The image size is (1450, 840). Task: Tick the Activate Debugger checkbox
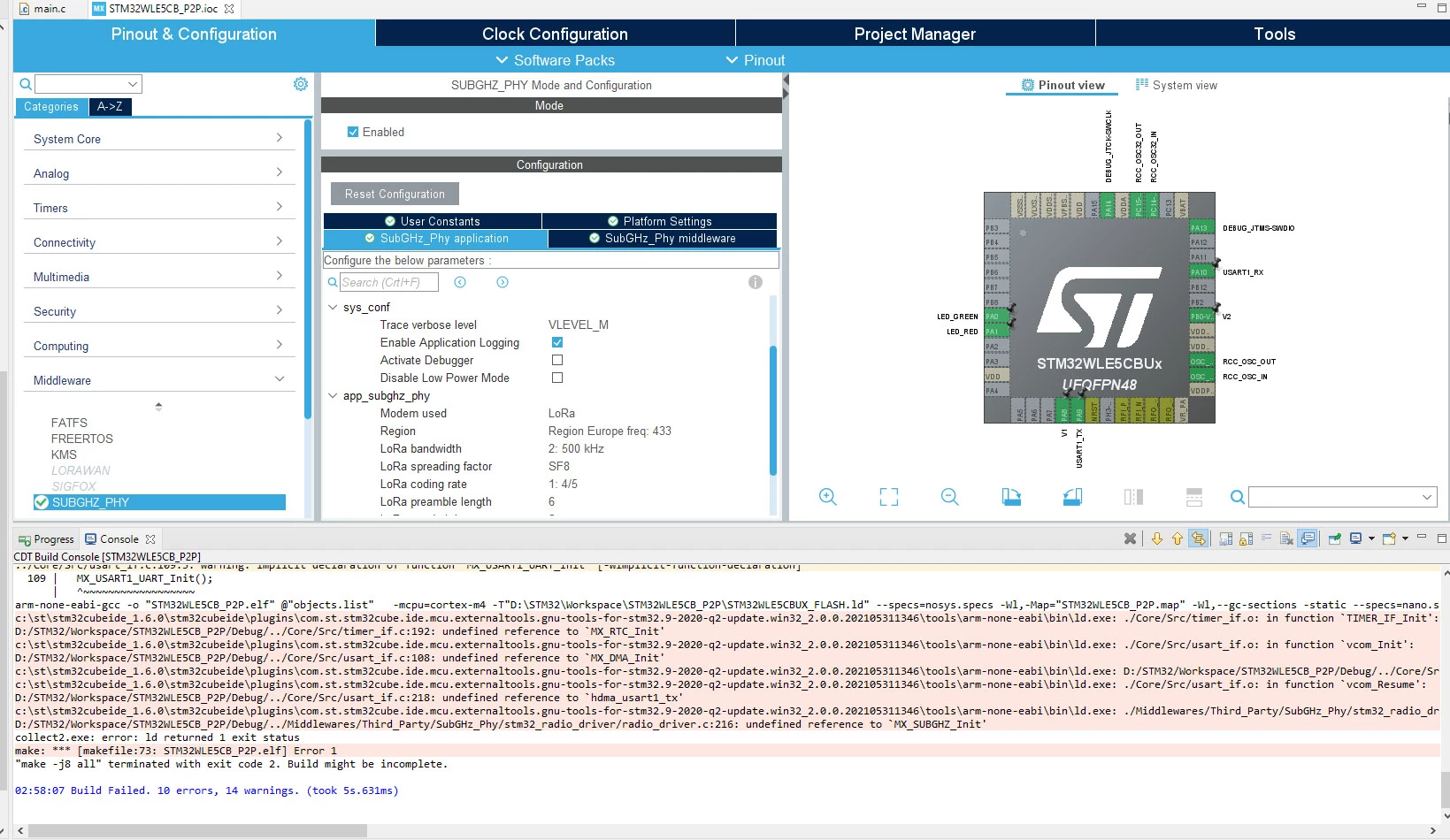557,360
